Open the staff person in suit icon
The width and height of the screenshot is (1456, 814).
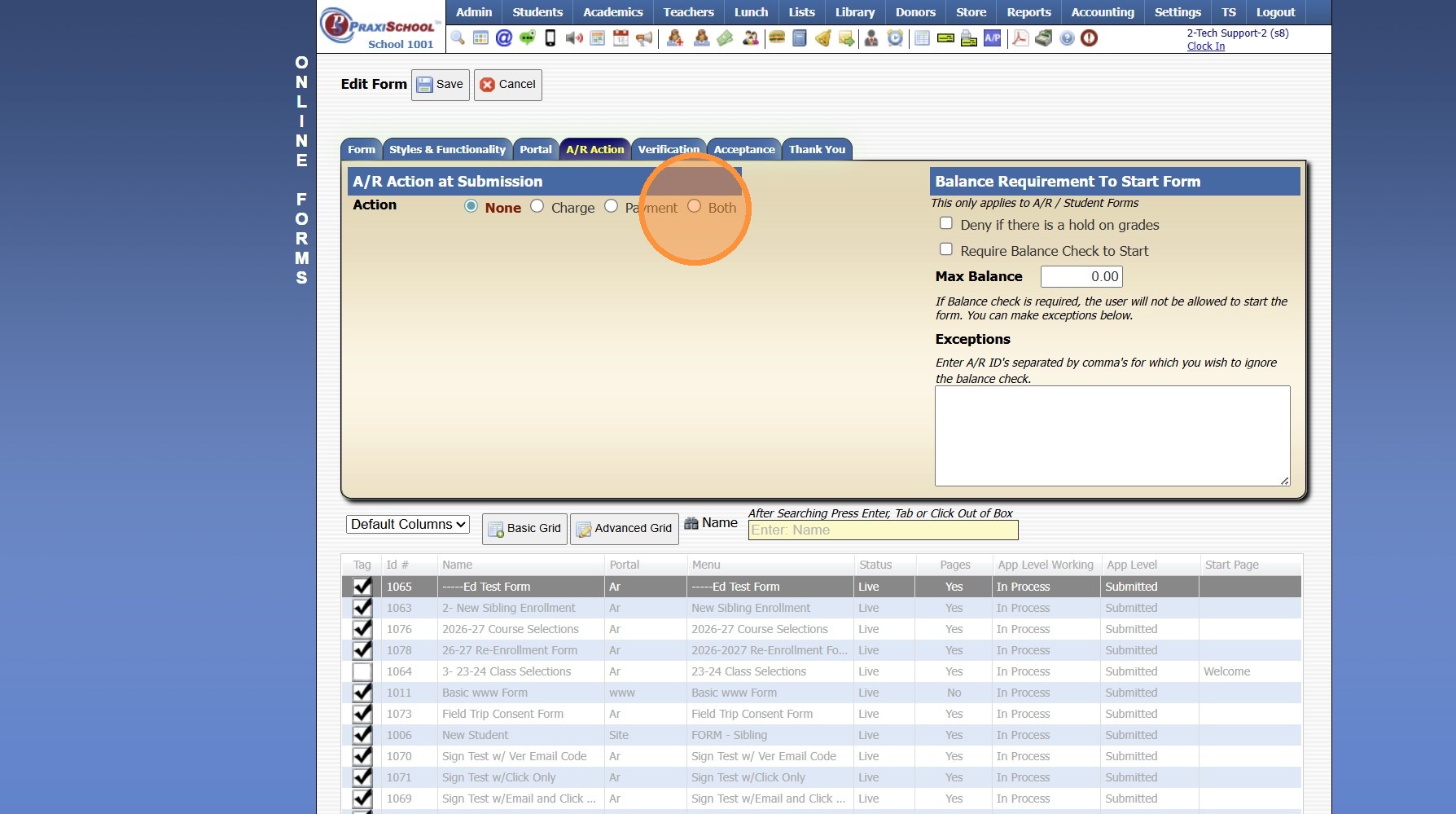click(x=871, y=38)
